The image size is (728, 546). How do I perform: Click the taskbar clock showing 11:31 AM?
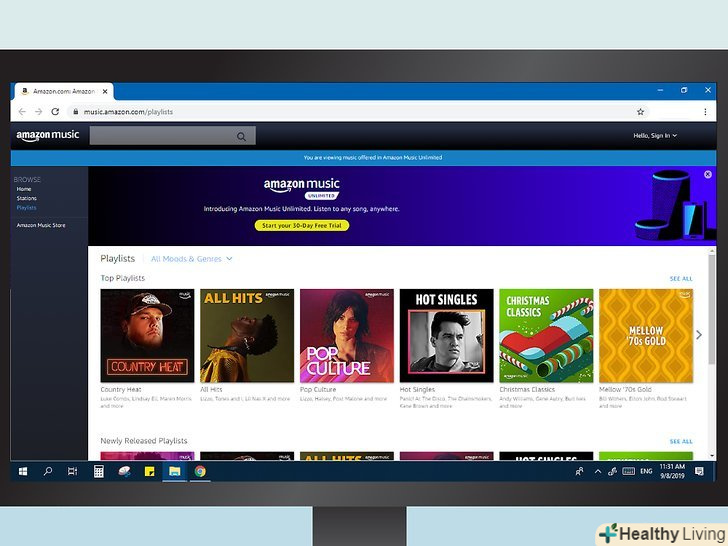672,471
